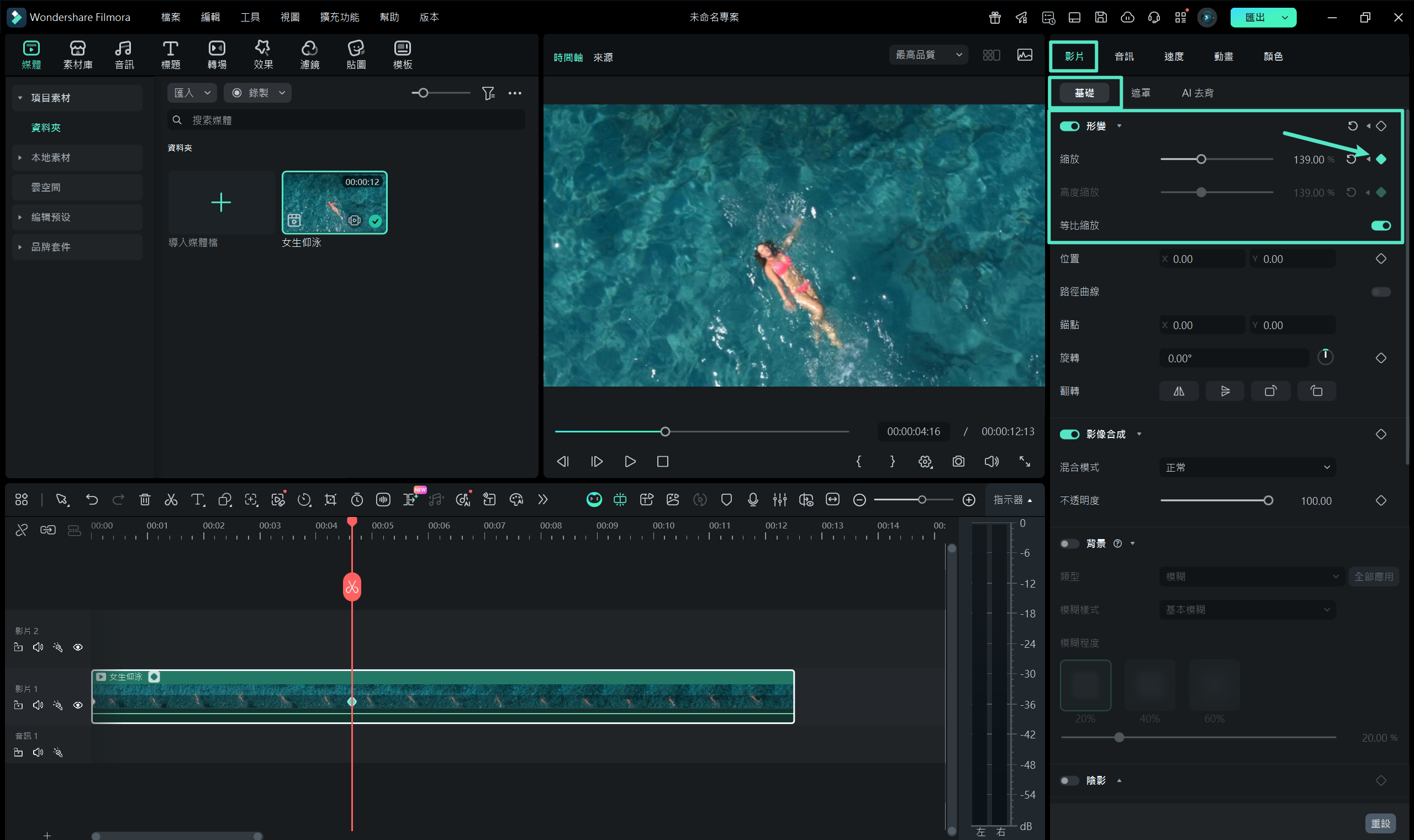The width and height of the screenshot is (1414, 840).
Task: Open the audio mixer icon
Action: pyautogui.click(x=779, y=499)
